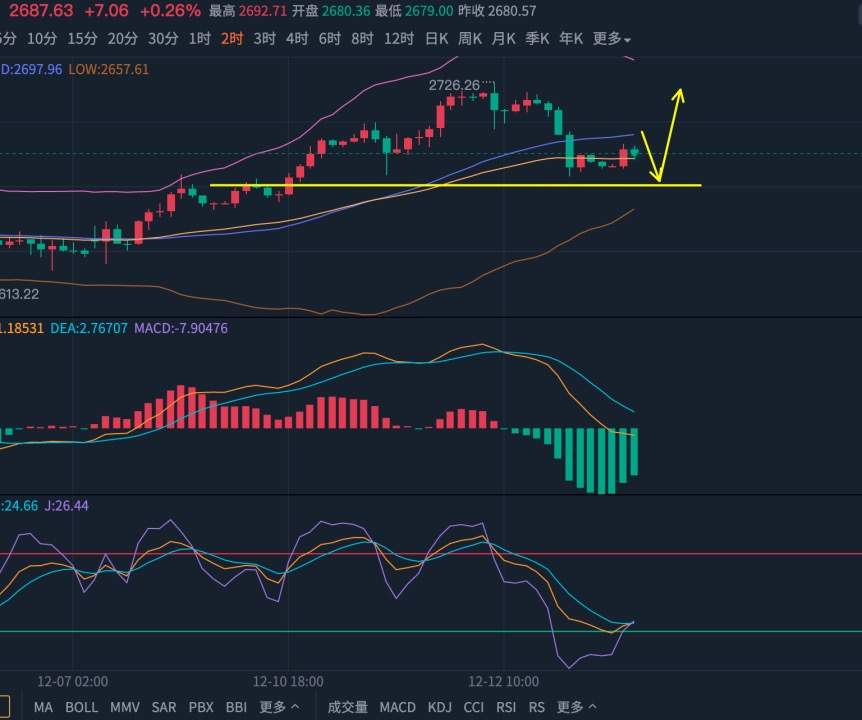This screenshot has width=862, height=720.
Task: Select the highlighted 2时 timeframe
Action: (232, 38)
